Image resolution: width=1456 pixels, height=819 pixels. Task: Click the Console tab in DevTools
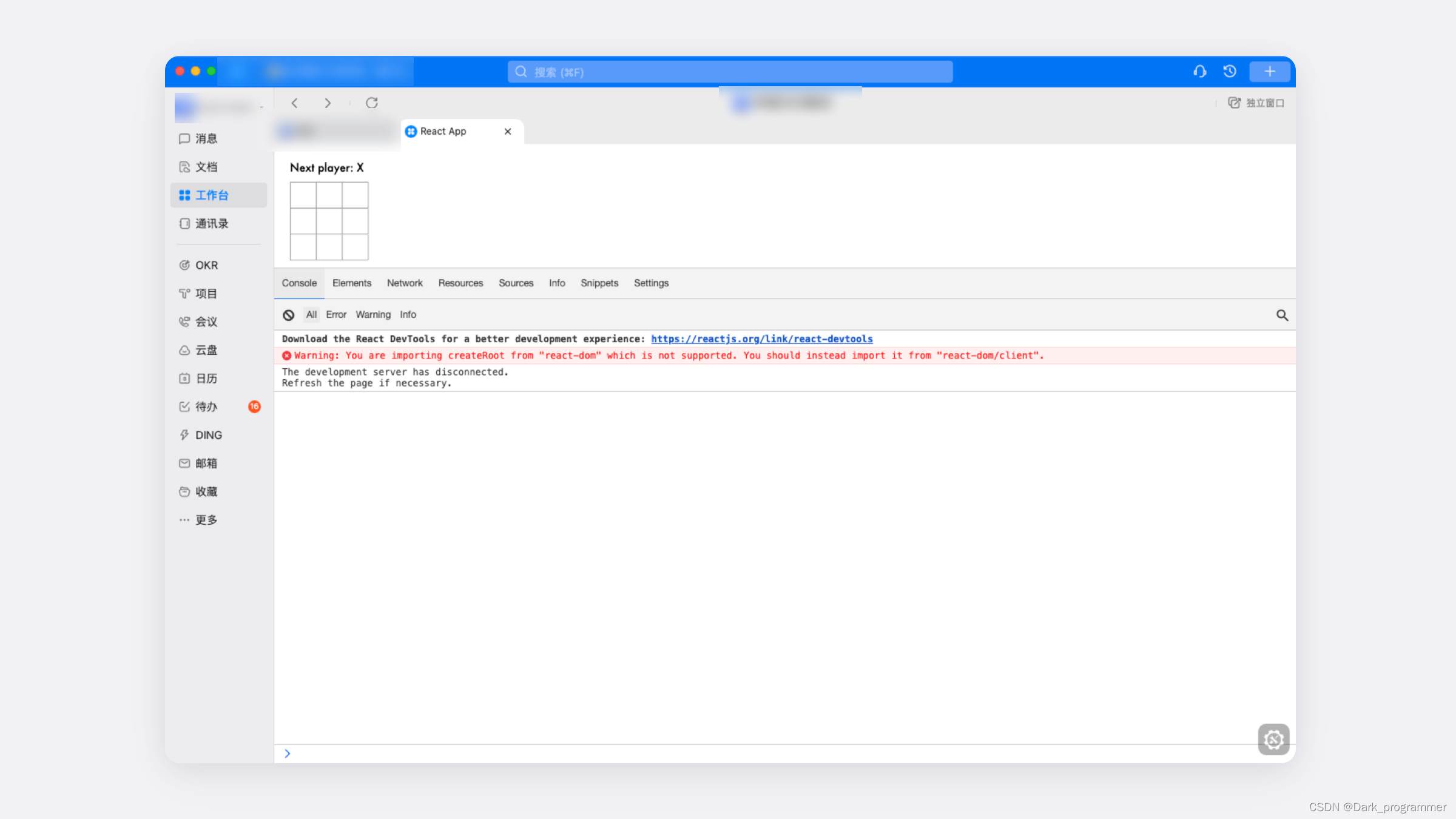(299, 283)
